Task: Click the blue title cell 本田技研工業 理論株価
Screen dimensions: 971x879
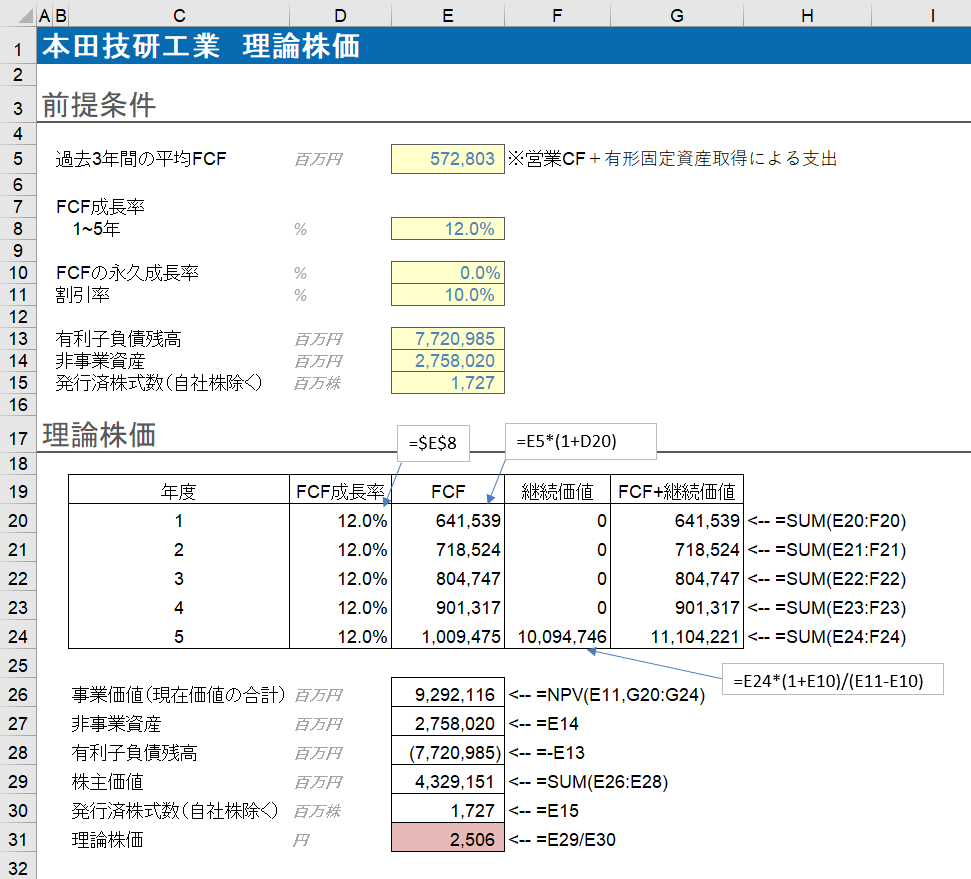Action: (200, 47)
